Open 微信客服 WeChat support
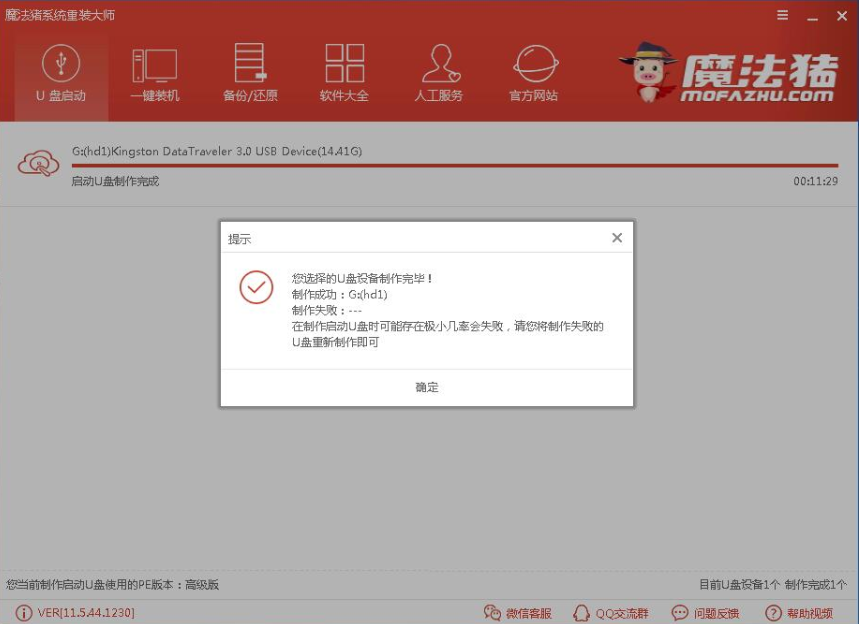The height and width of the screenshot is (624, 859). tap(516, 612)
